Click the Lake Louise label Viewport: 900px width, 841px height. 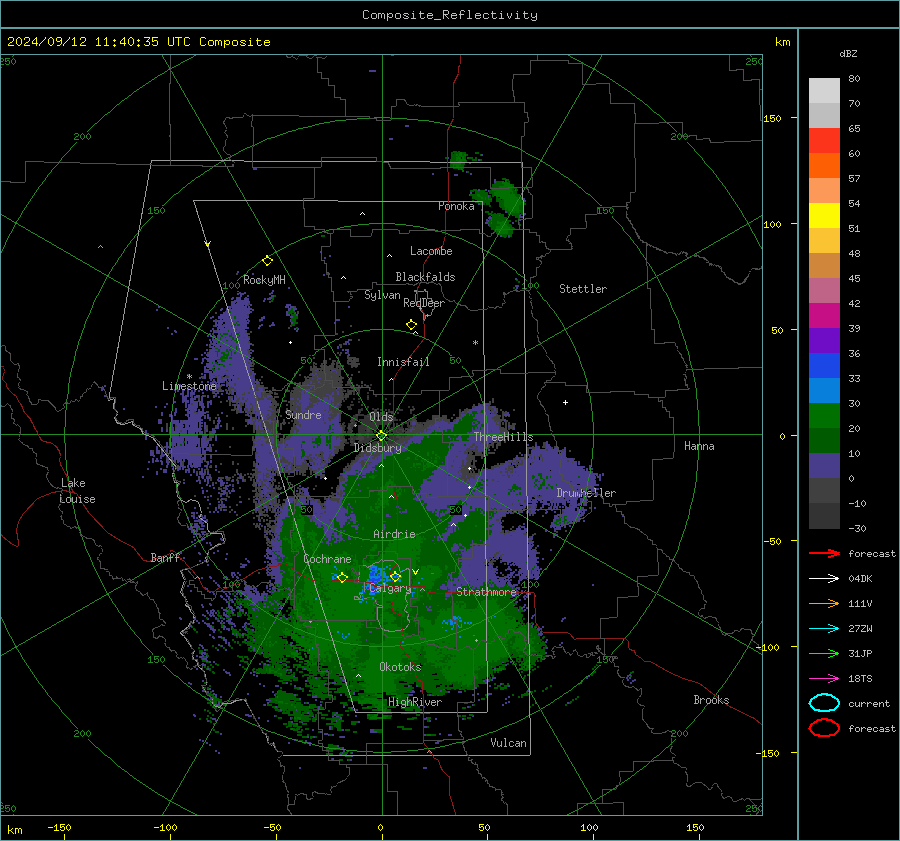(78, 491)
